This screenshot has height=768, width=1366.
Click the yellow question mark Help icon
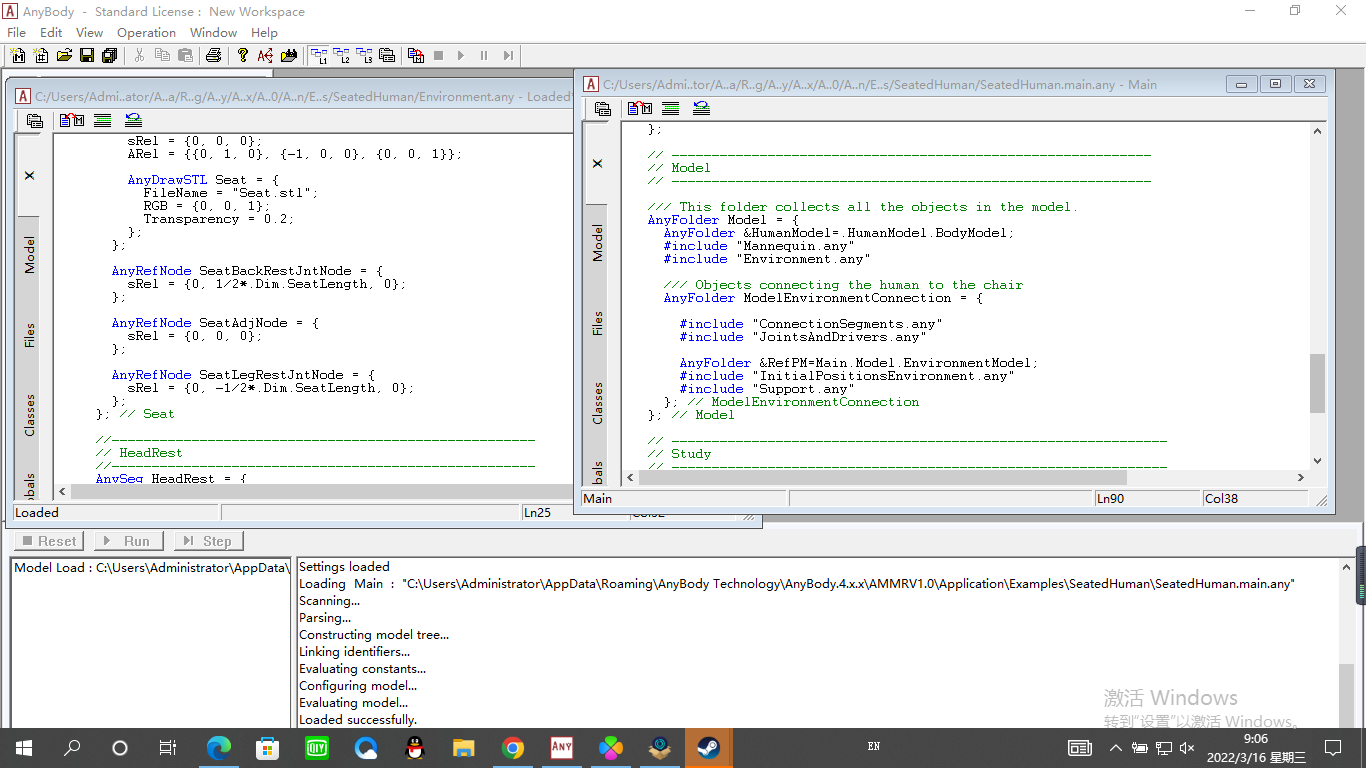point(242,56)
